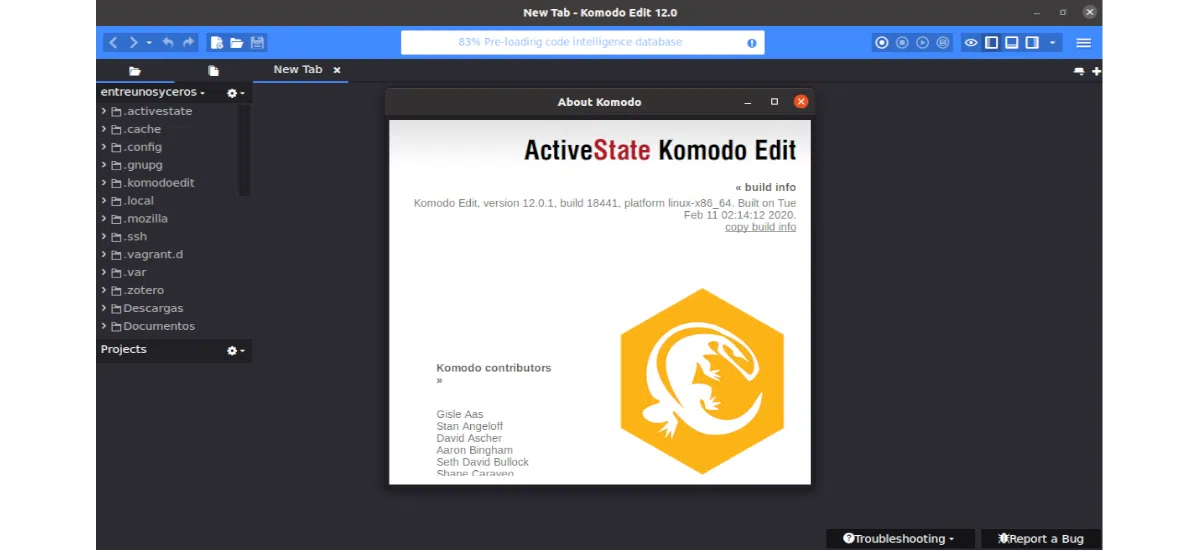Click the copy build info link
This screenshot has height=550, width=1200.
[760, 227]
